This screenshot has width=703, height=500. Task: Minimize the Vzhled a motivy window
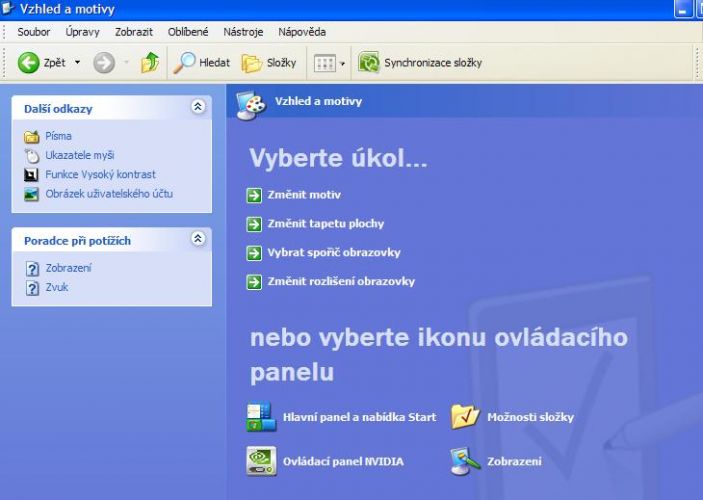683,9
